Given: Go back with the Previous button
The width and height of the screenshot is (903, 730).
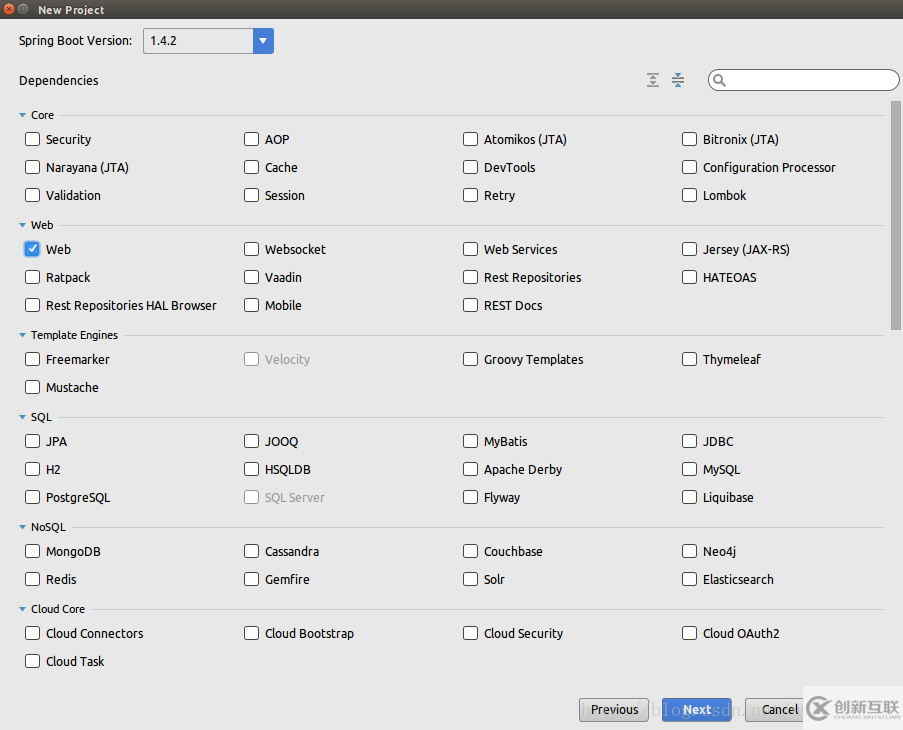Looking at the screenshot, I should point(614,710).
